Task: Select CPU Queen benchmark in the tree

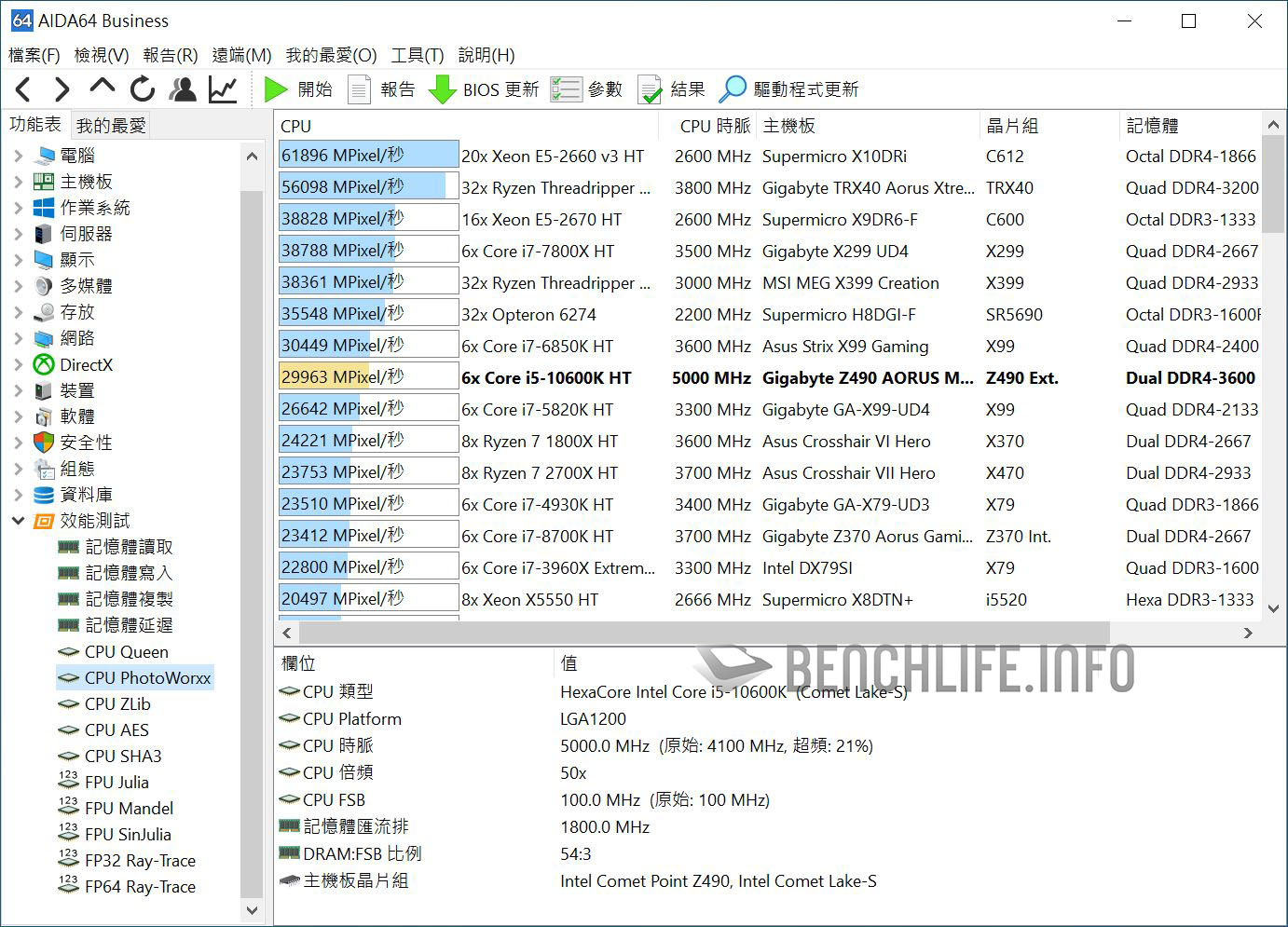Action: click(x=126, y=652)
